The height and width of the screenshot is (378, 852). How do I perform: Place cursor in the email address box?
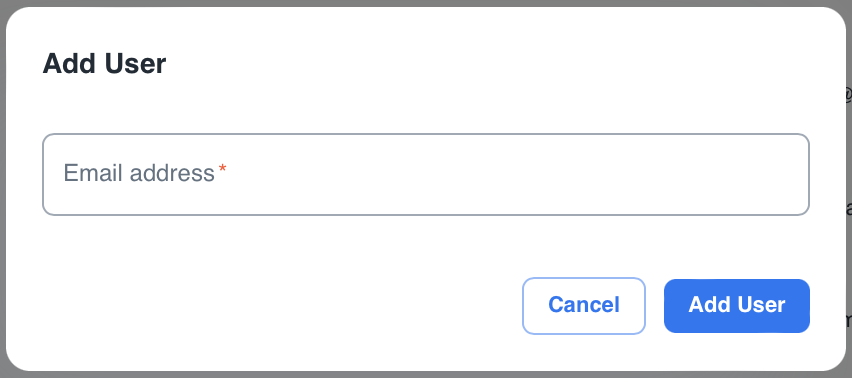pos(426,174)
